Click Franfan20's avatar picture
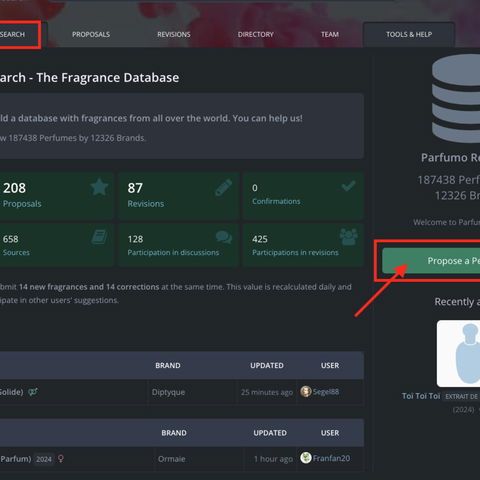480x480 pixels. 306,458
